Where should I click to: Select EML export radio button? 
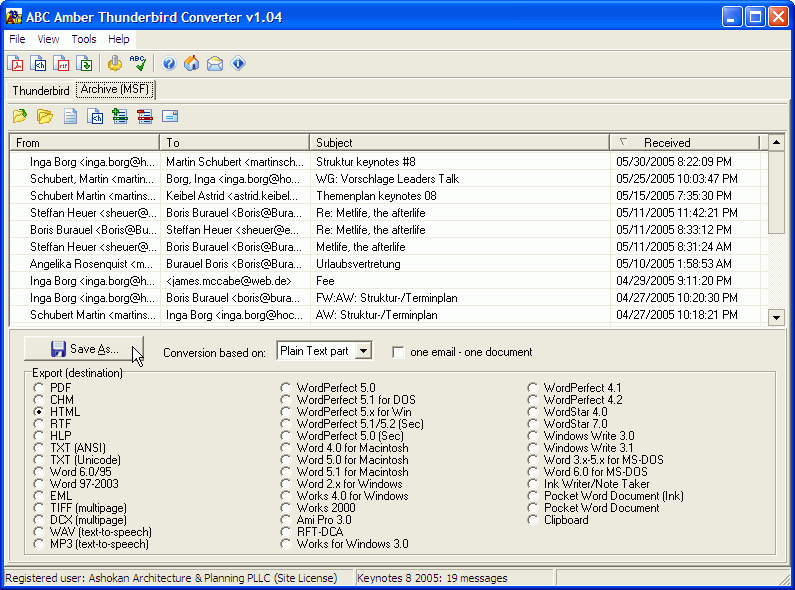coord(39,496)
